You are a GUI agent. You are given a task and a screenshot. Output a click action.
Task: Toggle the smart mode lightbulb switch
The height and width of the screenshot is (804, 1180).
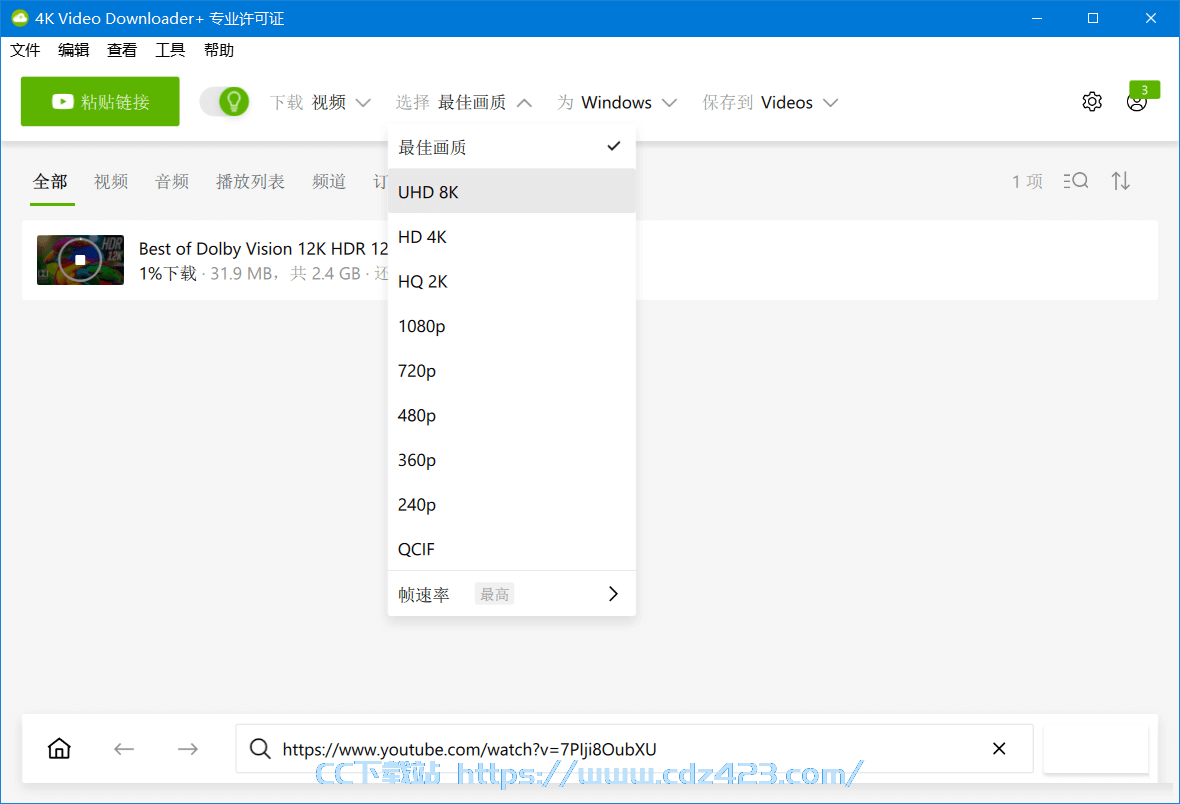pyautogui.click(x=224, y=102)
